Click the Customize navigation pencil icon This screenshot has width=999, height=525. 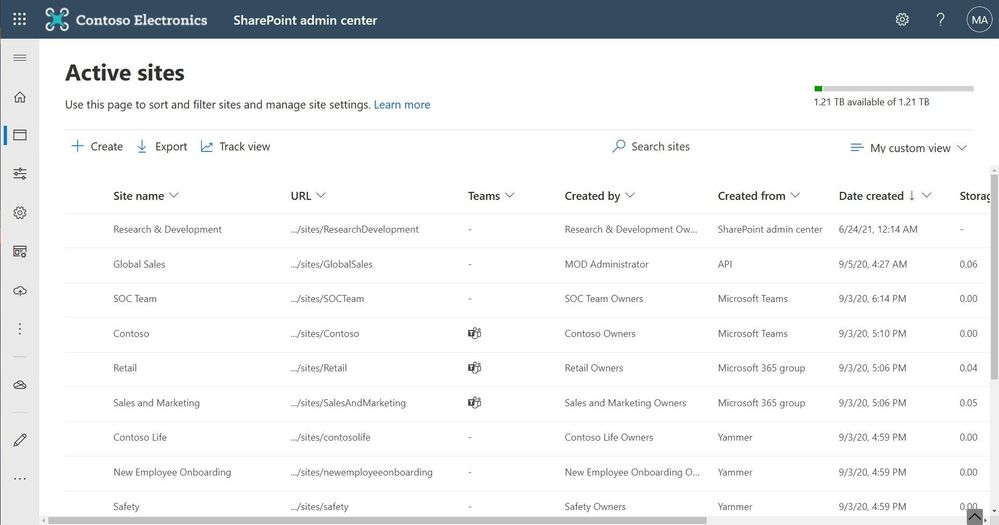coord(19,440)
